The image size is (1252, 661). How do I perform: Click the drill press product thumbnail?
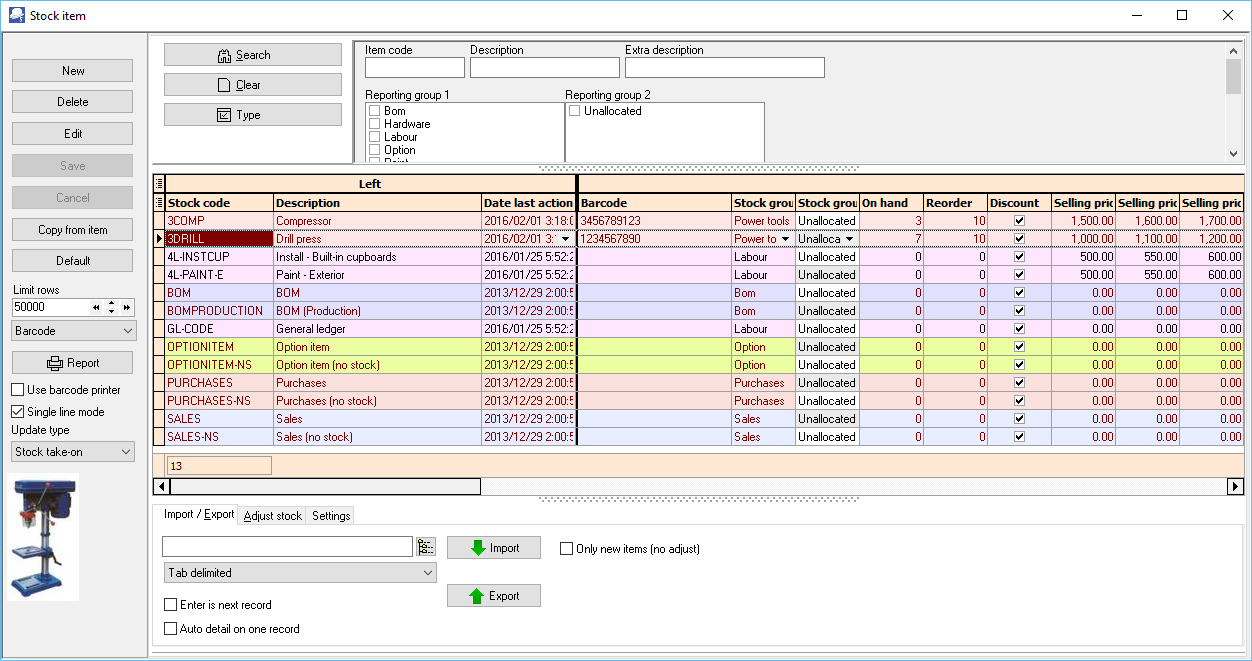(x=43, y=537)
